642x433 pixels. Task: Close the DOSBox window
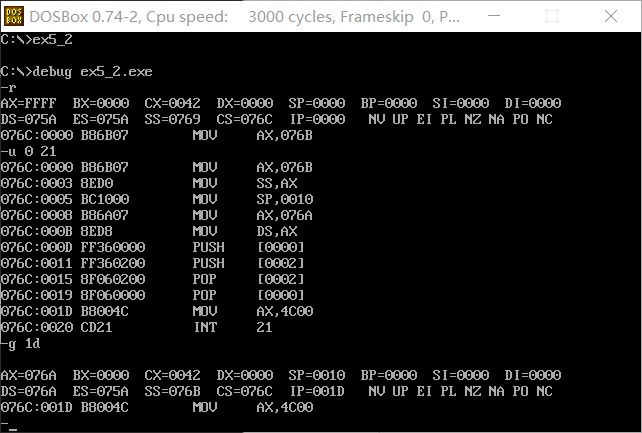click(x=611, y=16)
